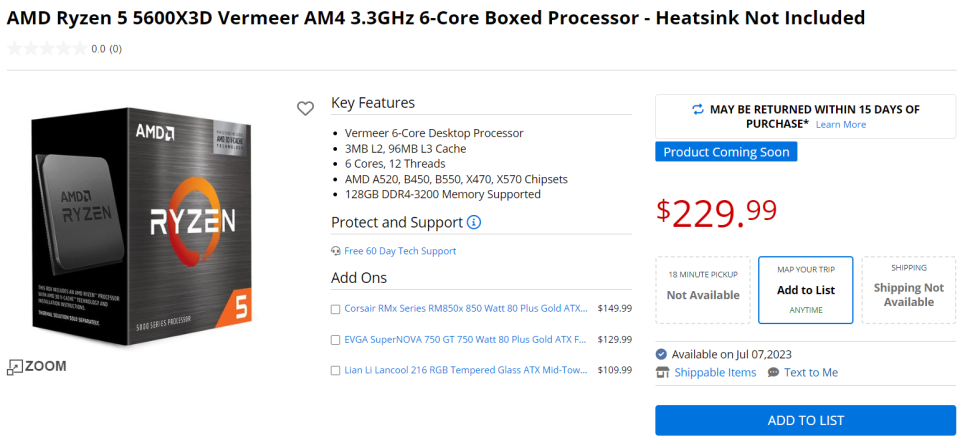Image resolution: width=960 pixels, height=445 pixels.
Task: Select the Map Your Trip Add to List option
Action: point(805,290)
